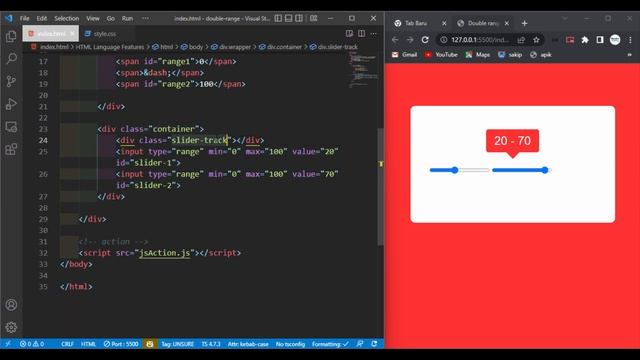640x360 pixels.
Task: Go back in the browser
Action: 395,40
